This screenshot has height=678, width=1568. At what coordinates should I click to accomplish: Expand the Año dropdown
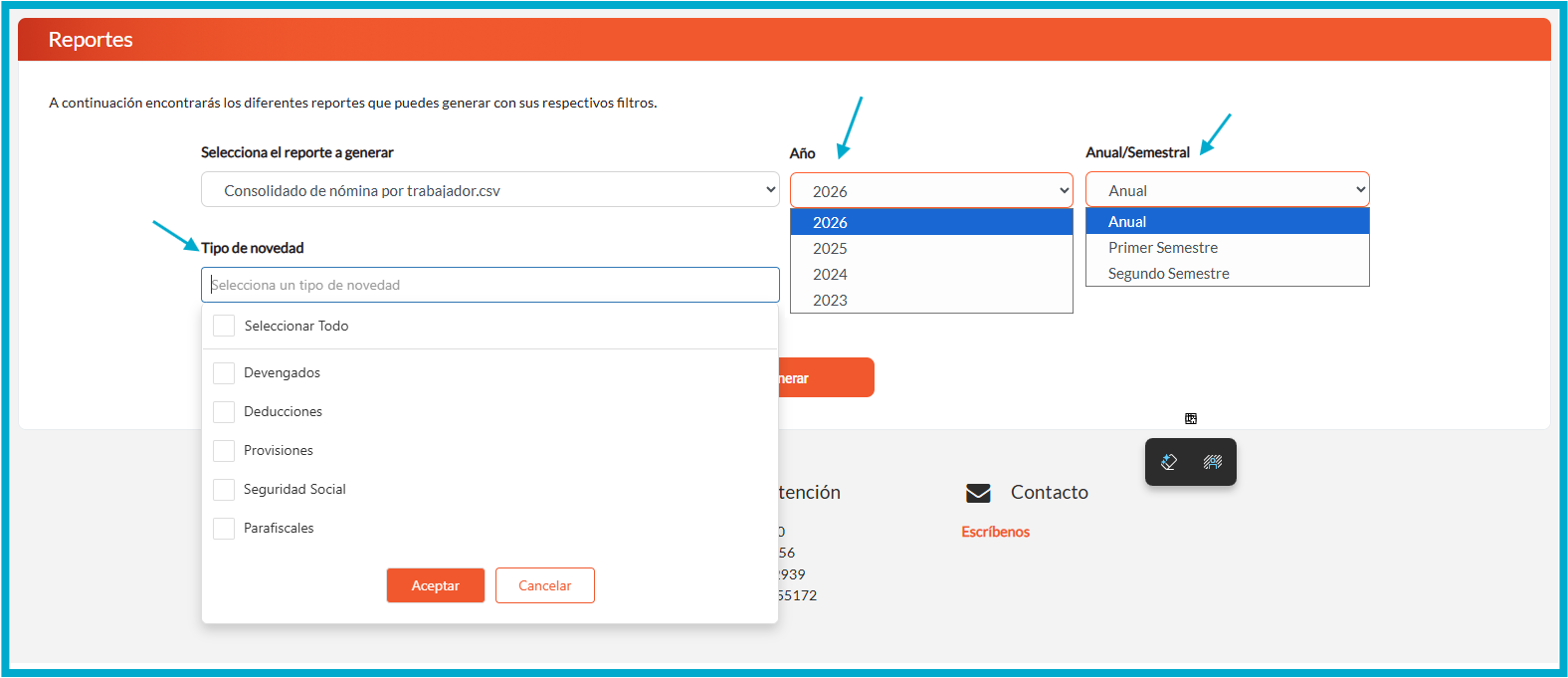(930, 190)
